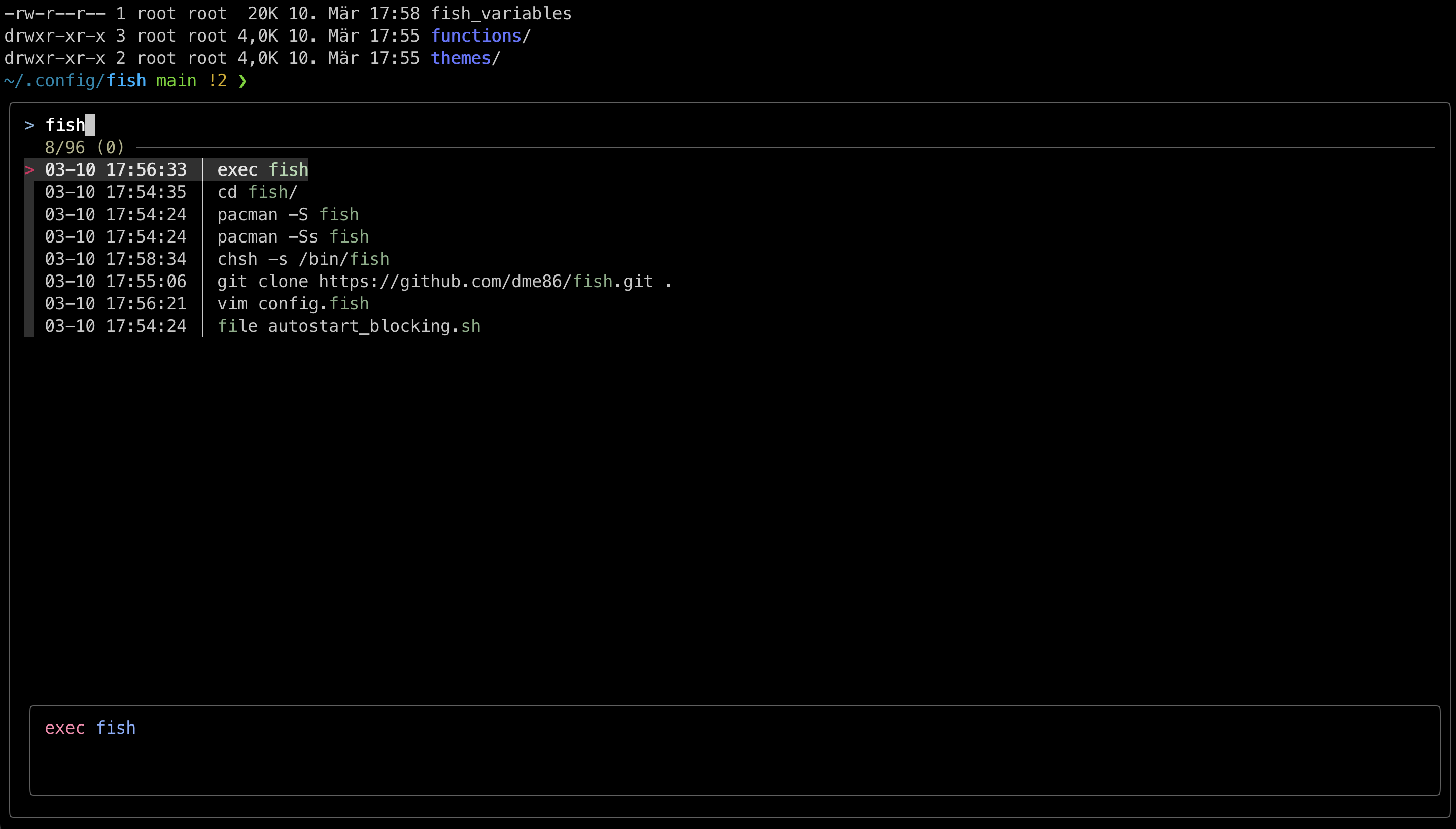Click the green shell prompt chevron

pyautogui.click(x=242, y=81)
